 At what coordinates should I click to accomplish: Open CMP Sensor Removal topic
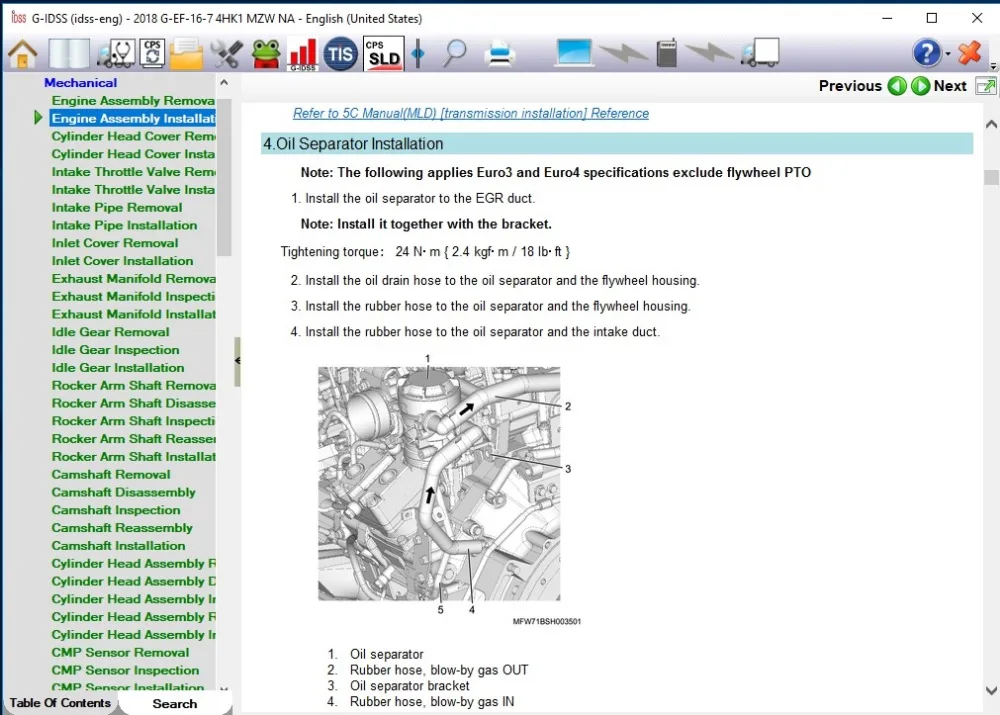pos(121,652)
